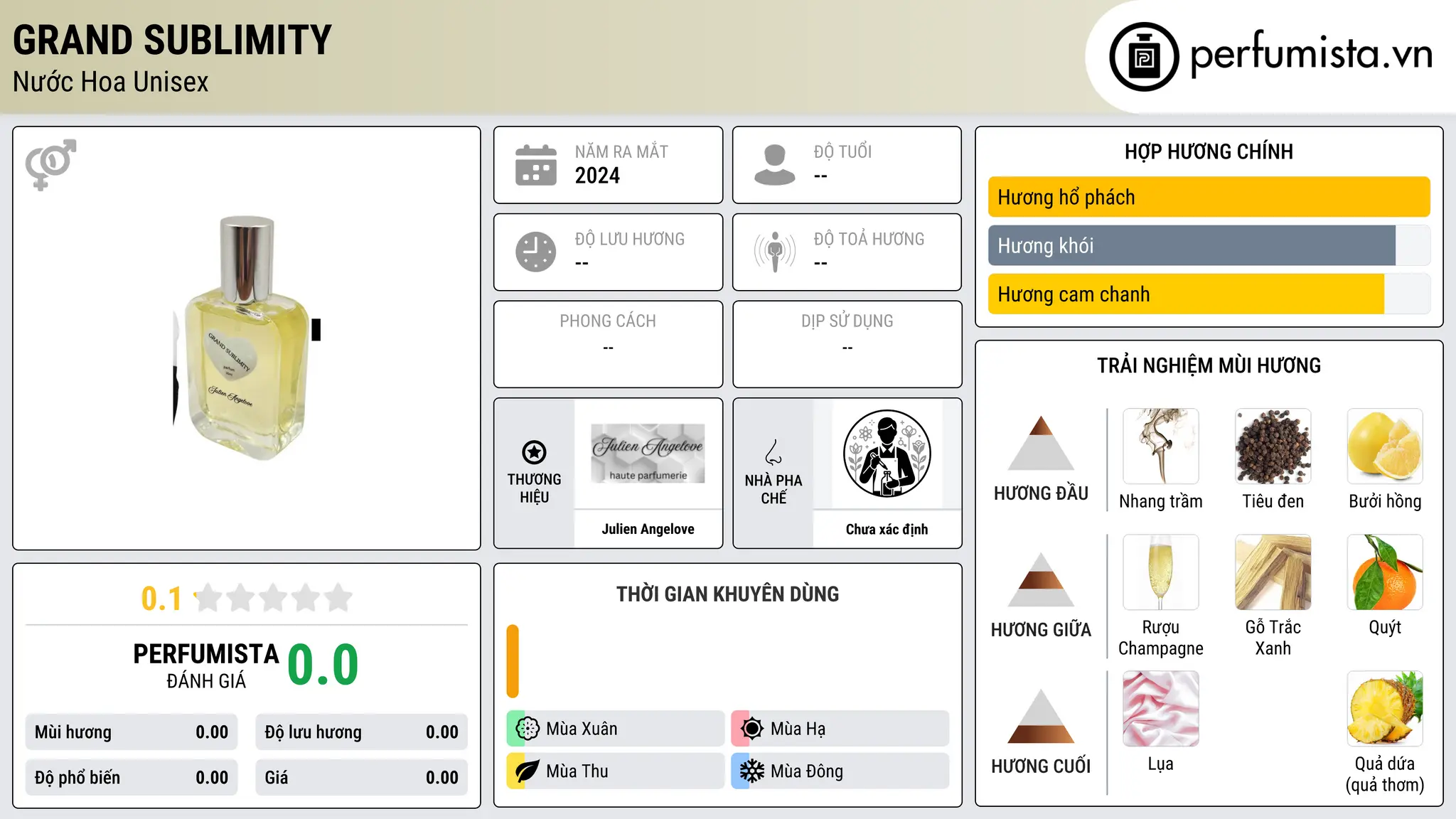This screenshot has height=819, width=1456.
Task: Click the ĐỘ TOẢ HƯƠNG label text
Action: 869,239
